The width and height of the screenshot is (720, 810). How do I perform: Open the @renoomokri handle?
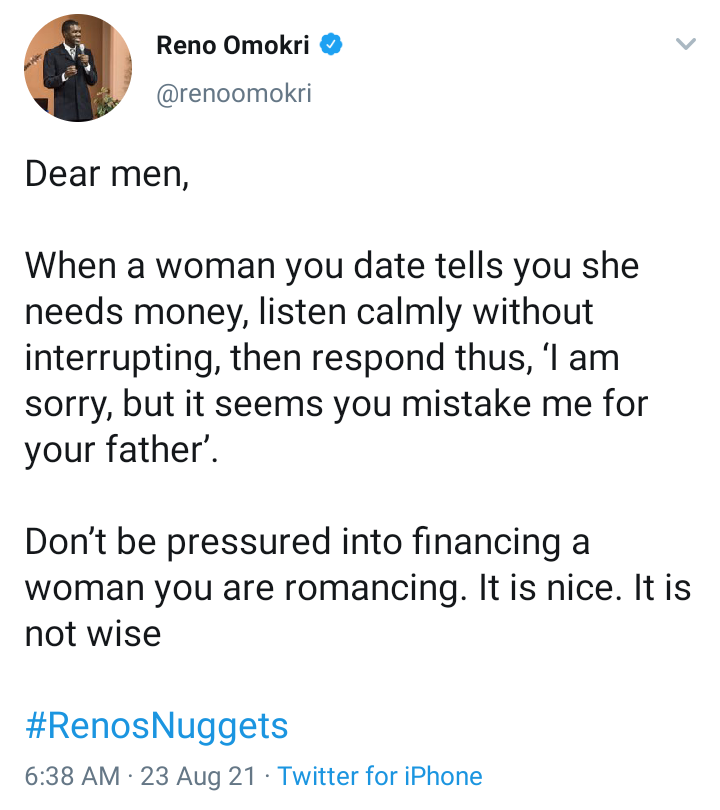tap(234, 93)
